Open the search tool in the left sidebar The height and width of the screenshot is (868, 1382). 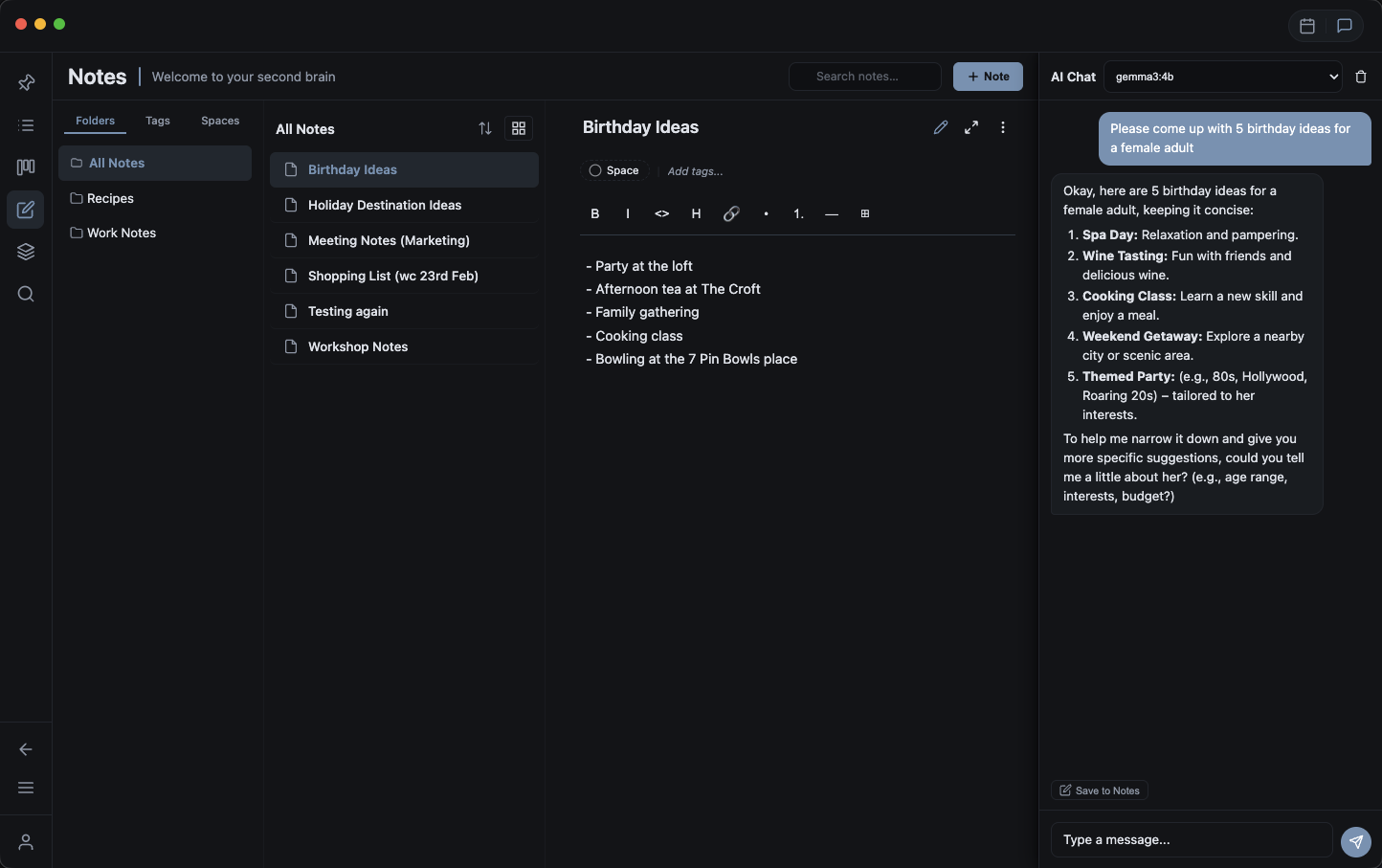(26, 294)
